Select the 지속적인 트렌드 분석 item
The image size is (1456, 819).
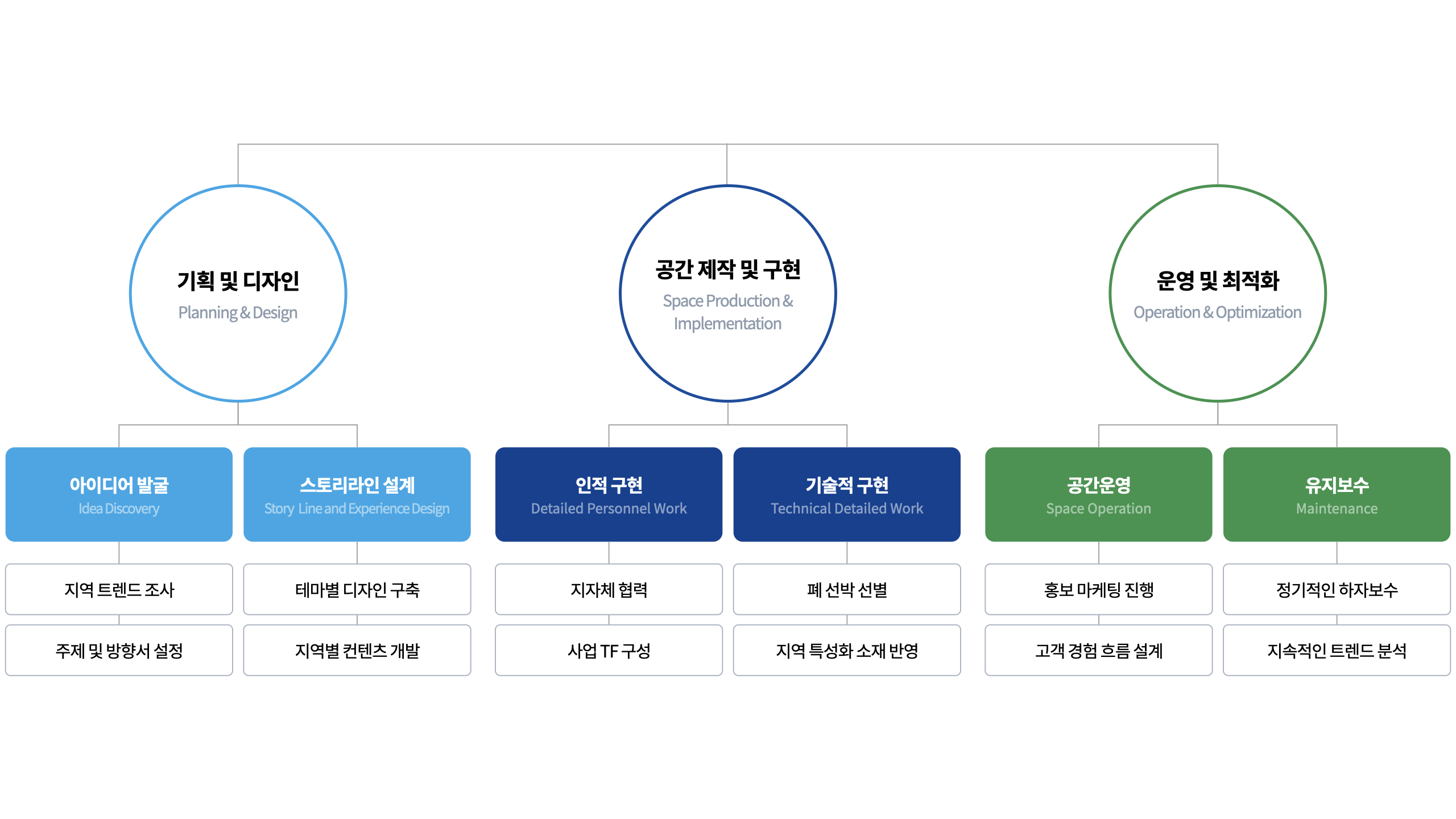pos(1337,650)
